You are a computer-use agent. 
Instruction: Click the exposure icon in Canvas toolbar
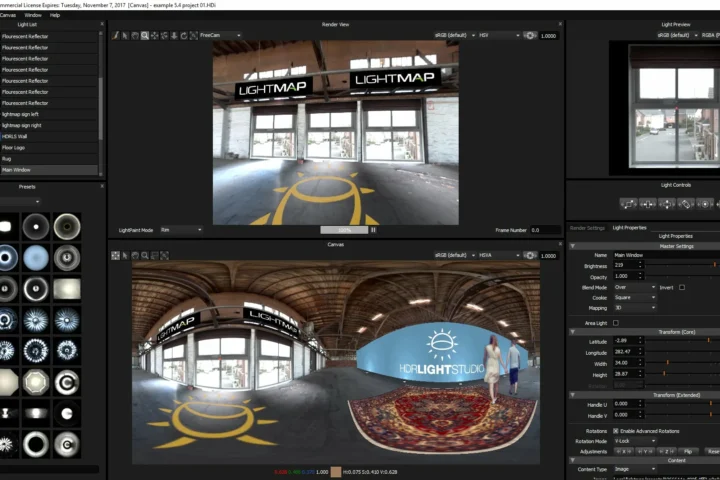point(530,255)
